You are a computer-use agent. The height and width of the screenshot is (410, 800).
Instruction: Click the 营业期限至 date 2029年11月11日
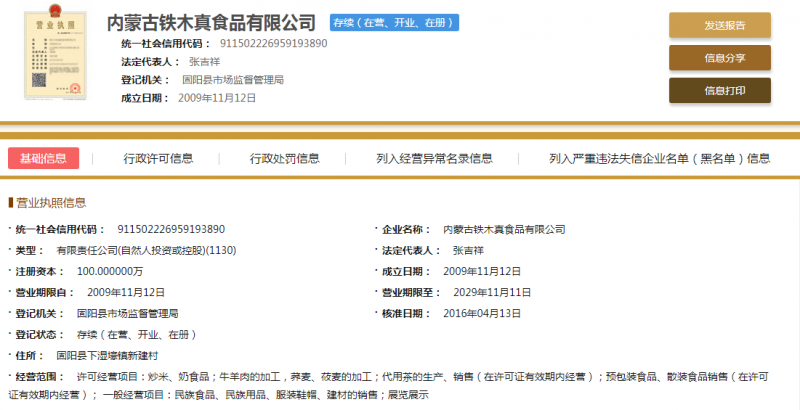tap(492, 292)
